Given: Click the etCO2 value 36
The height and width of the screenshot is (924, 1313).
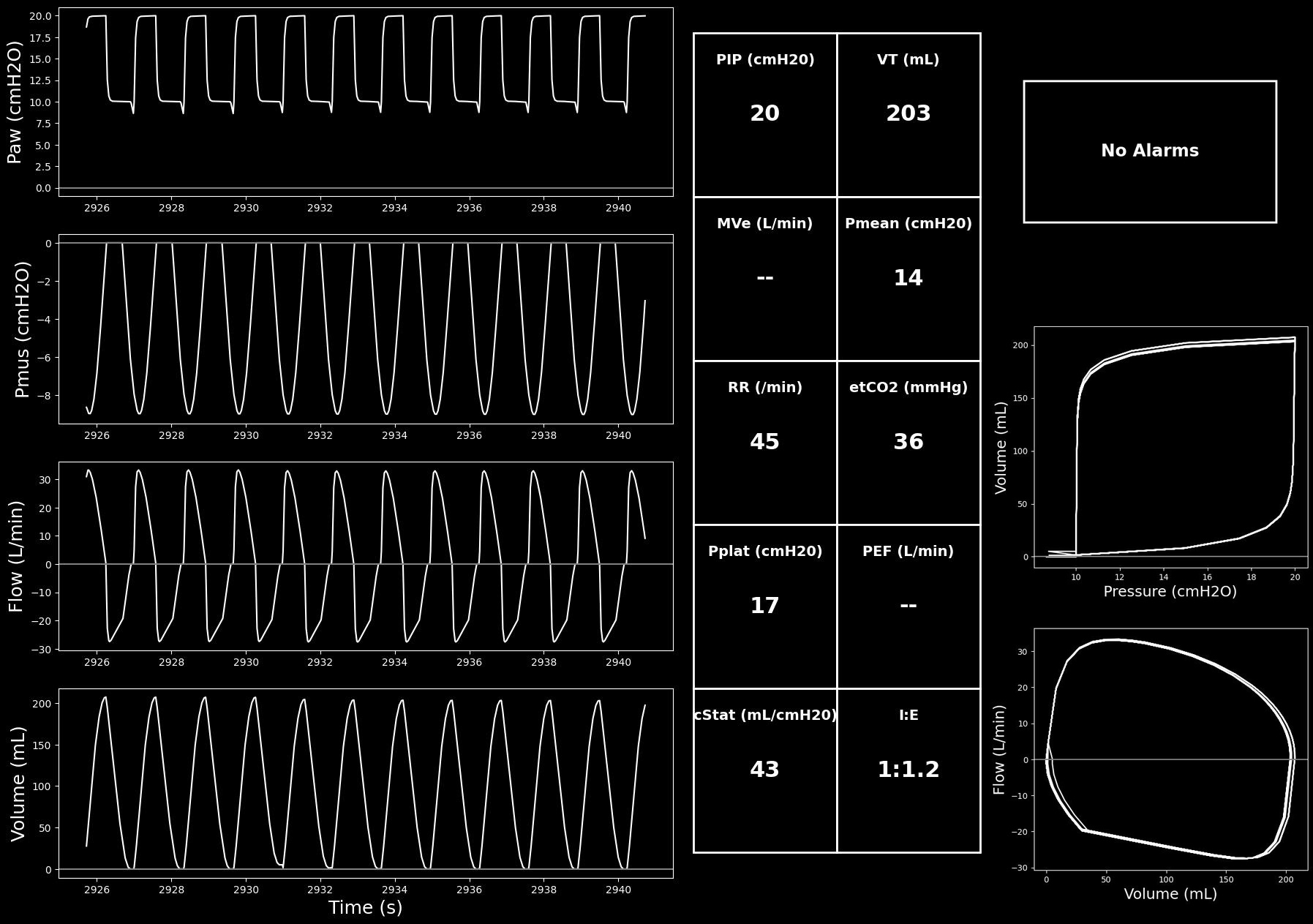Looking at the screenshot, I should [908, 442].
